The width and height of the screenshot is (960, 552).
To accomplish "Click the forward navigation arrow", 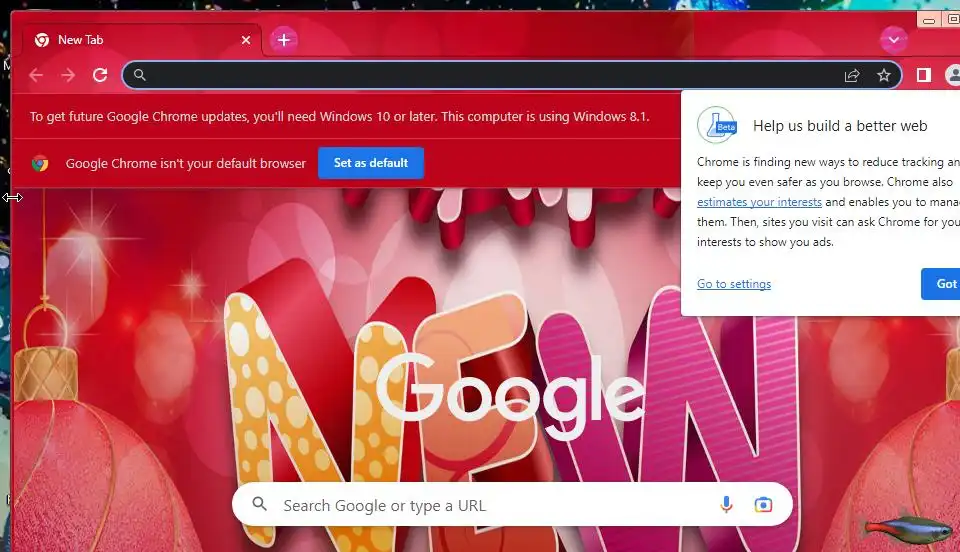I will click(68, 75).
